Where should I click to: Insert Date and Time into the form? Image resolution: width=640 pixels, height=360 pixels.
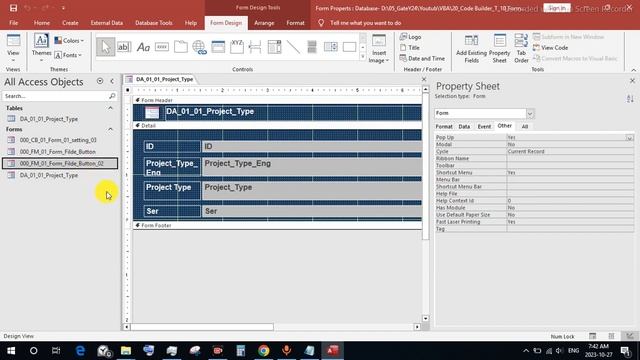pyautogui.click(x=422, y=58)
